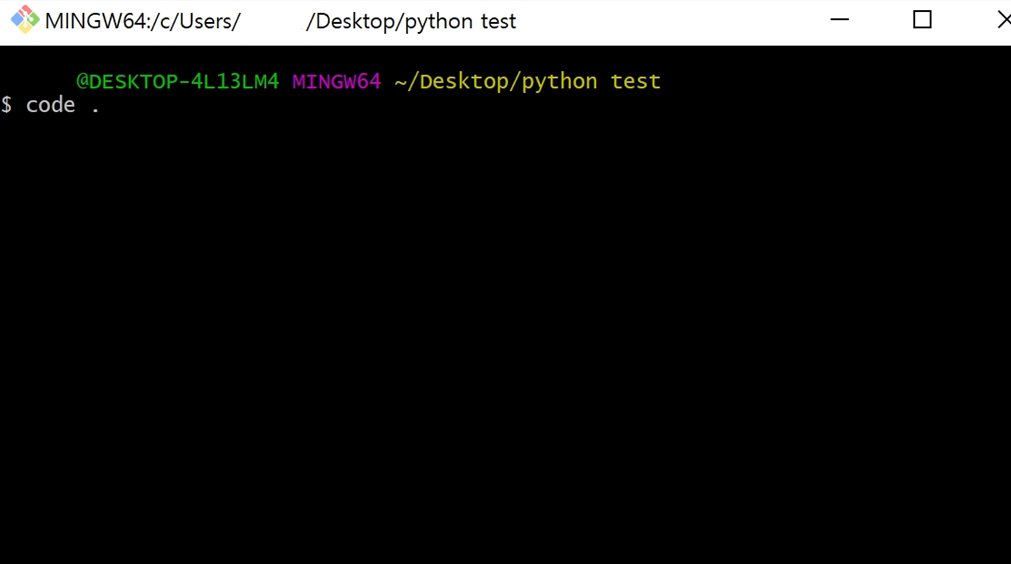This screenshot has height=564, width=1011.
Task: Close the MINGW64 terminal window
Action: 1004,20
